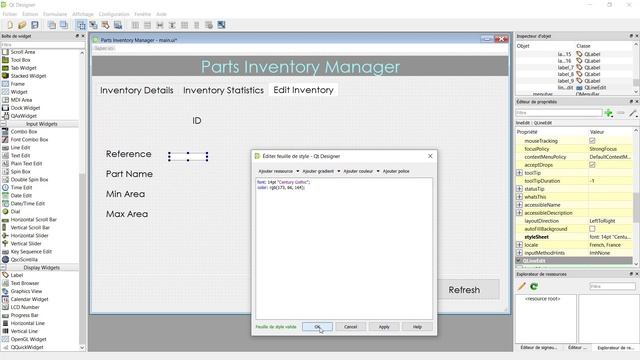Image resolution: width=640 pixels, height=360 pixels.
Task: Click Lay Out Vertically toolbar icon
Action: coord(147,25)
